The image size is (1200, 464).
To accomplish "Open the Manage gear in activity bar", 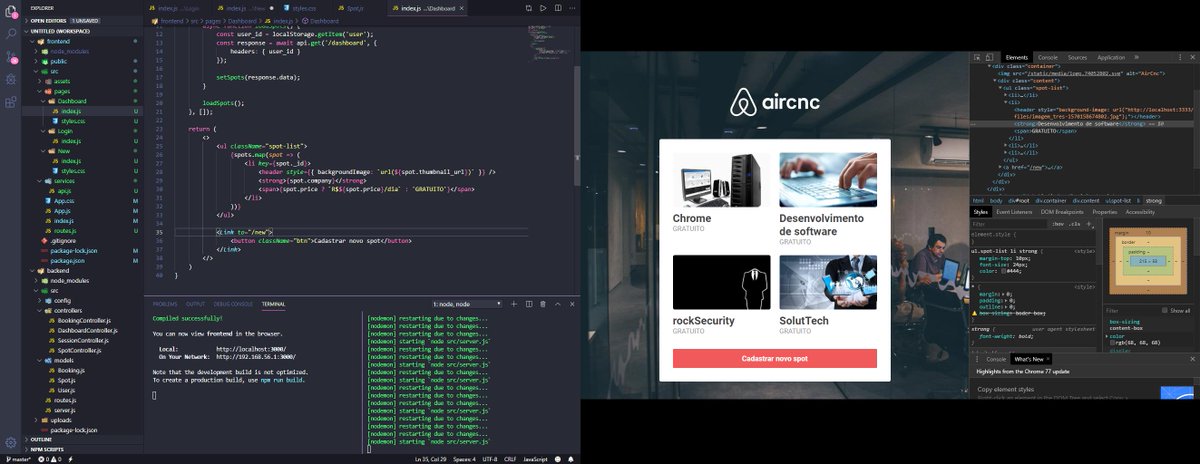I will pyautogui.click(x=11, y=441).
